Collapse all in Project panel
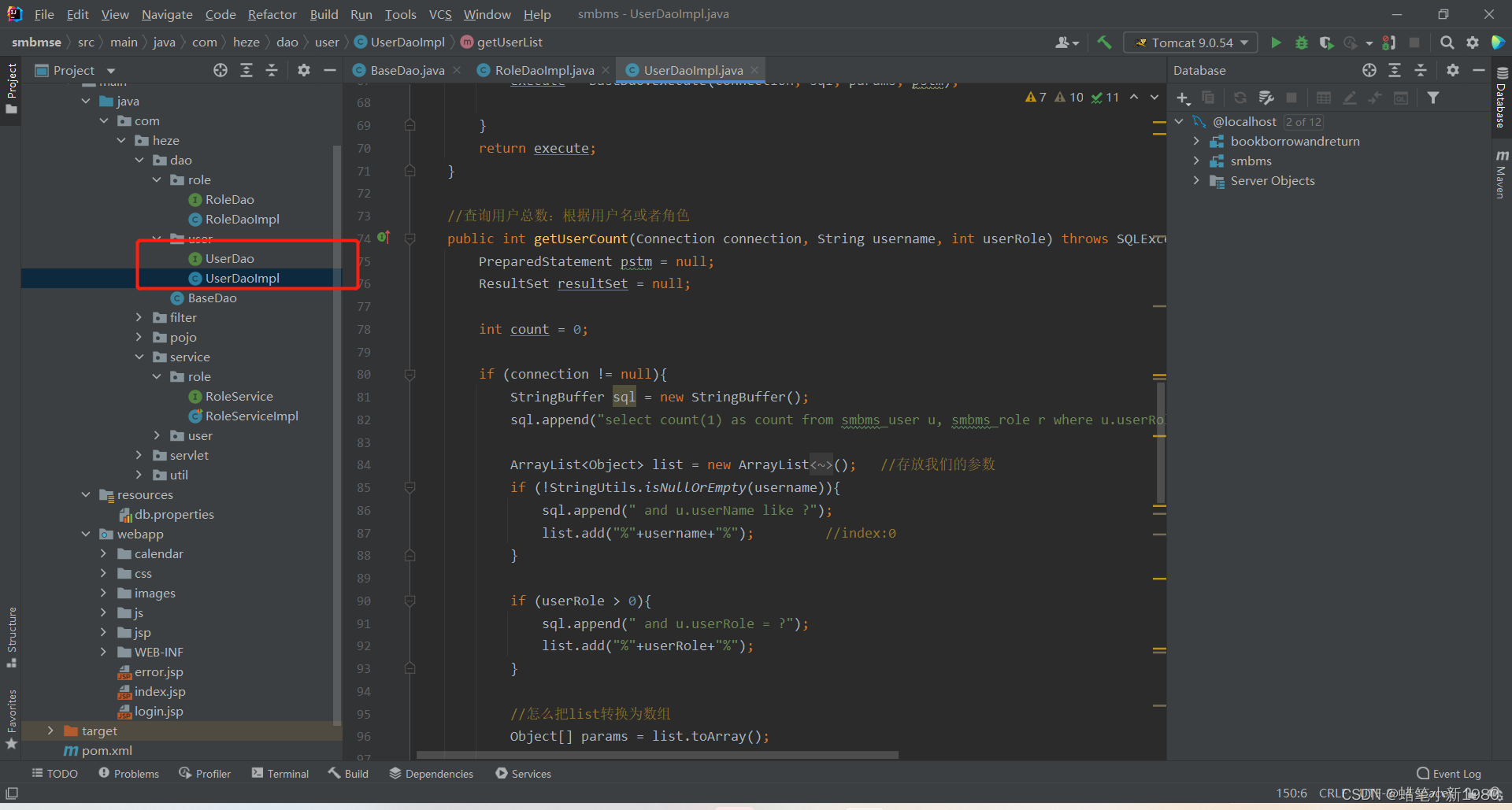The height and width of the screenshot is (810, 1512). (x=272, y=70)
